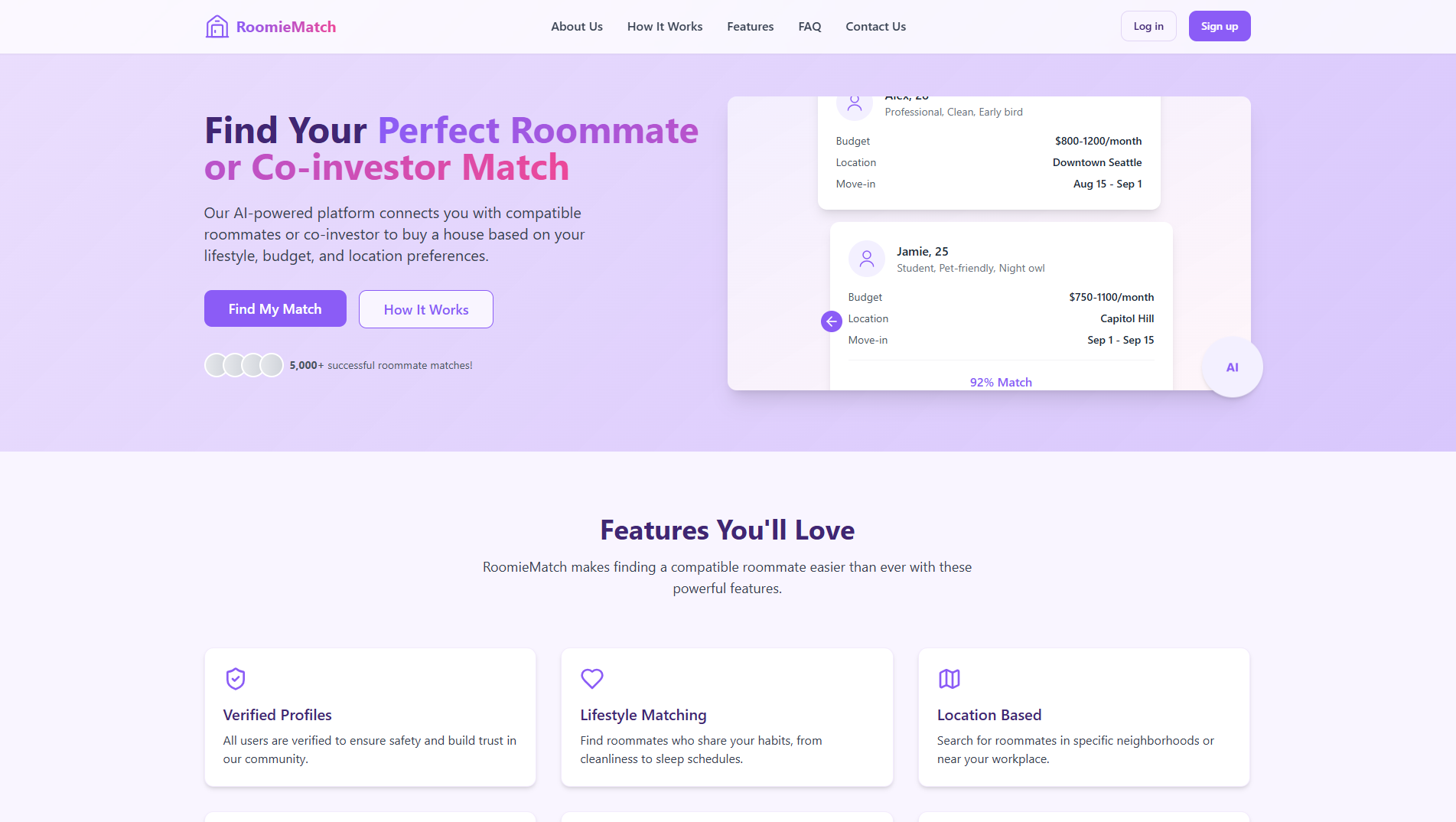Click the RoomieMatch house logo icon
The image size is (1456, 822).
click(217, 25)
